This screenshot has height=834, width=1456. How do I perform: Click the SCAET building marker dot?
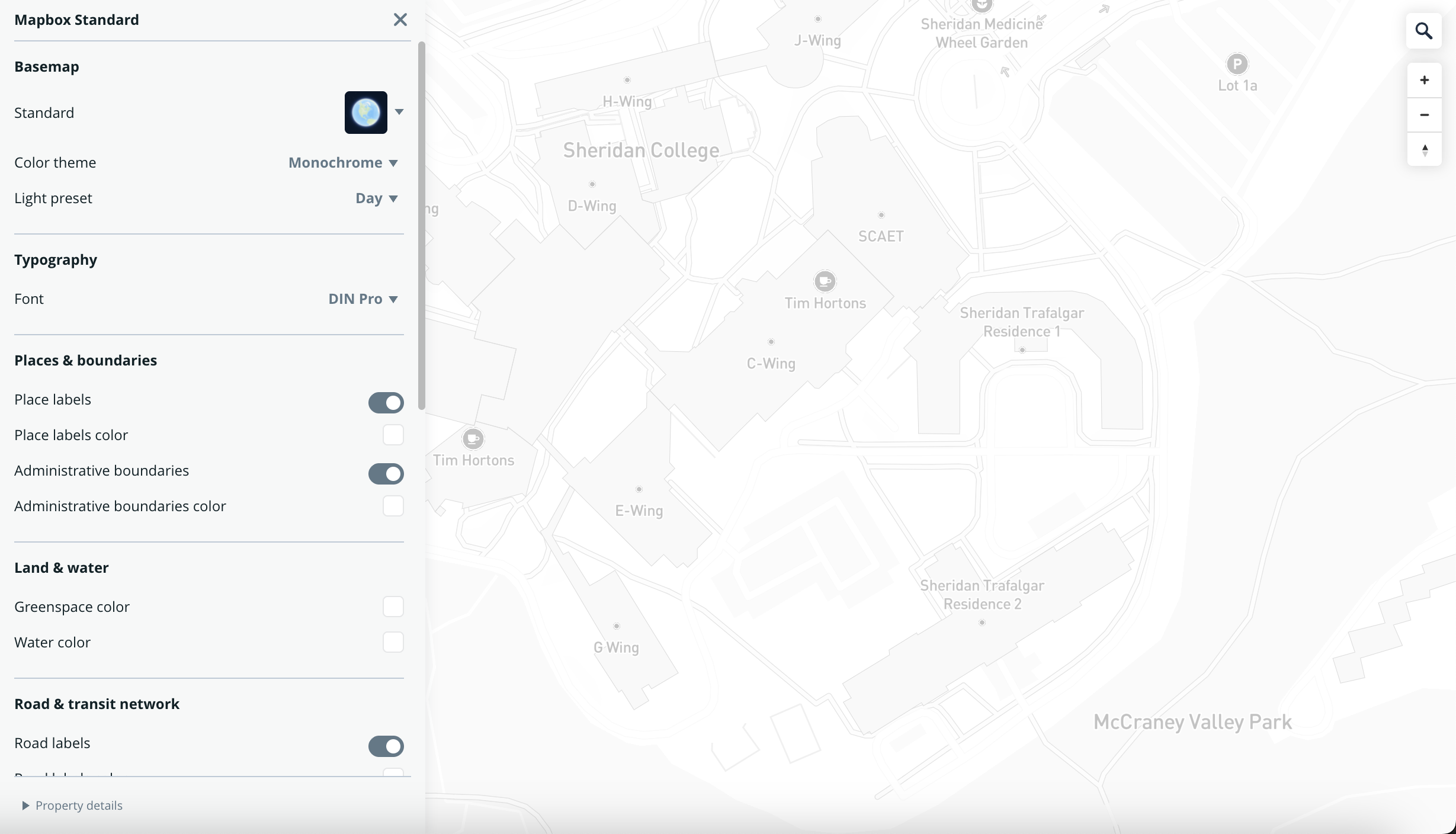(881, 214)
